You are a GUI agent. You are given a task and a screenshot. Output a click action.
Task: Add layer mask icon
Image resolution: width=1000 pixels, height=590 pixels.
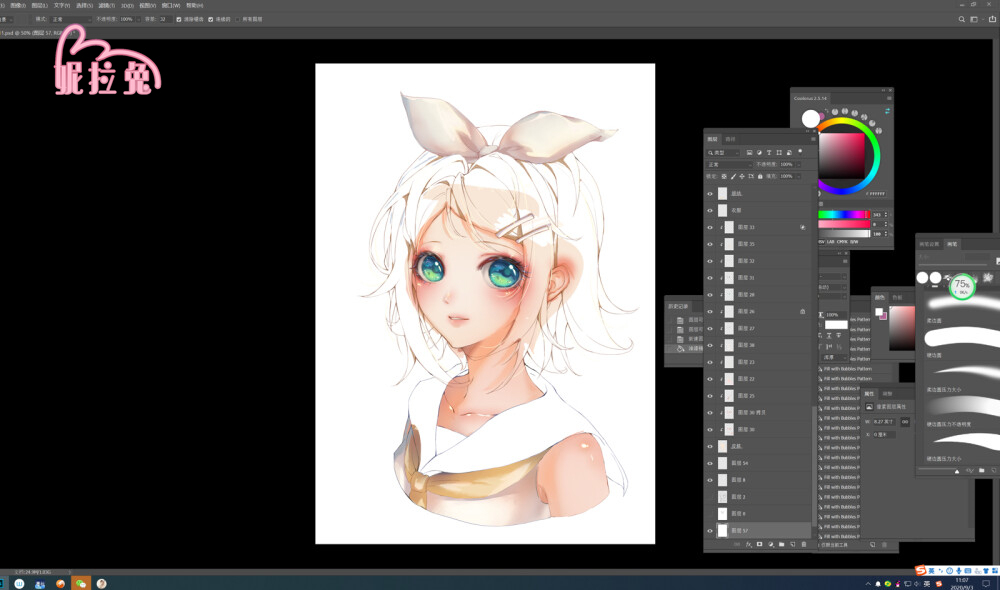point(759,544)
